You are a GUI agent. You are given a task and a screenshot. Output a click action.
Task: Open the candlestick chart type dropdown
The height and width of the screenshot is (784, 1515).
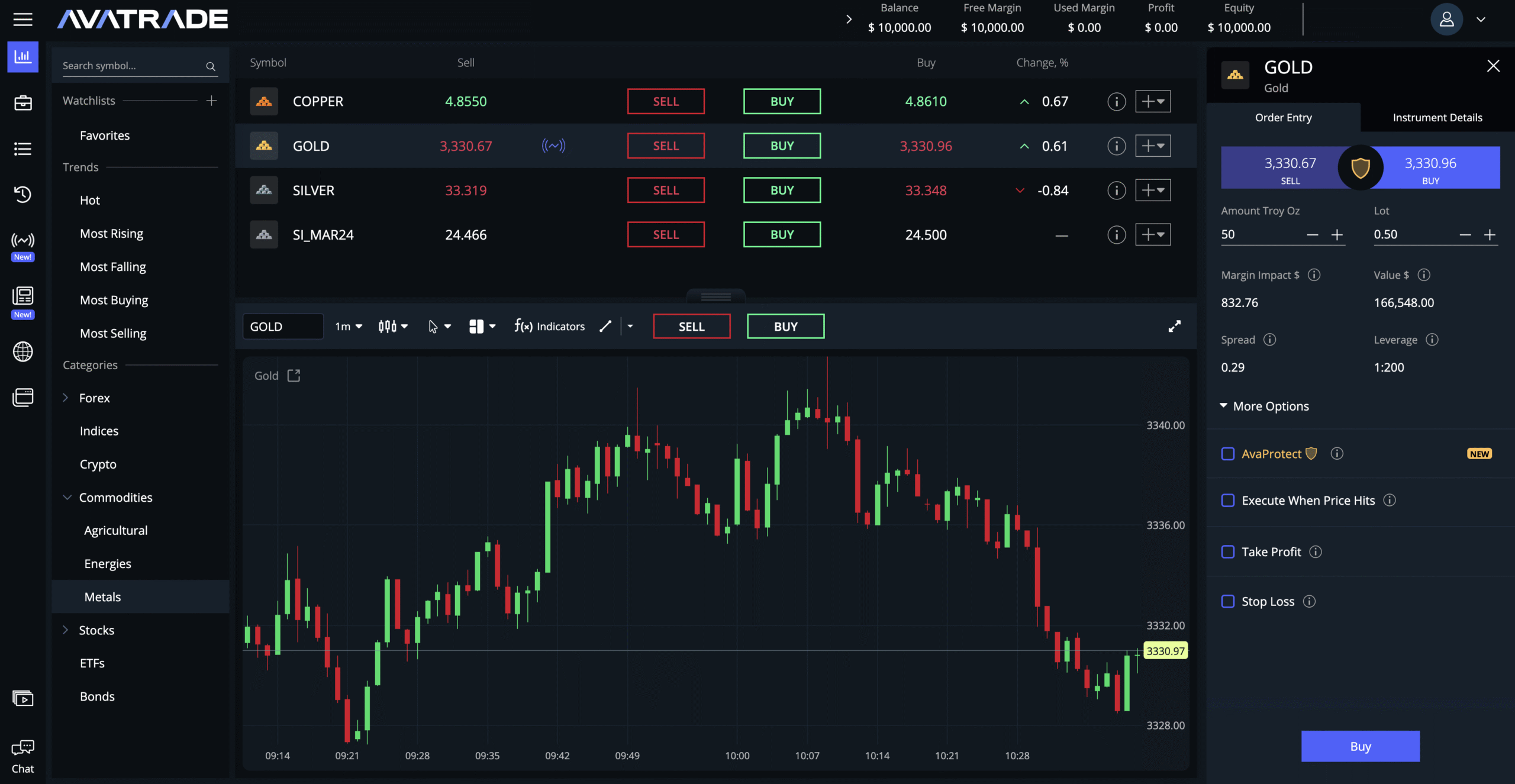pos(393,327)
